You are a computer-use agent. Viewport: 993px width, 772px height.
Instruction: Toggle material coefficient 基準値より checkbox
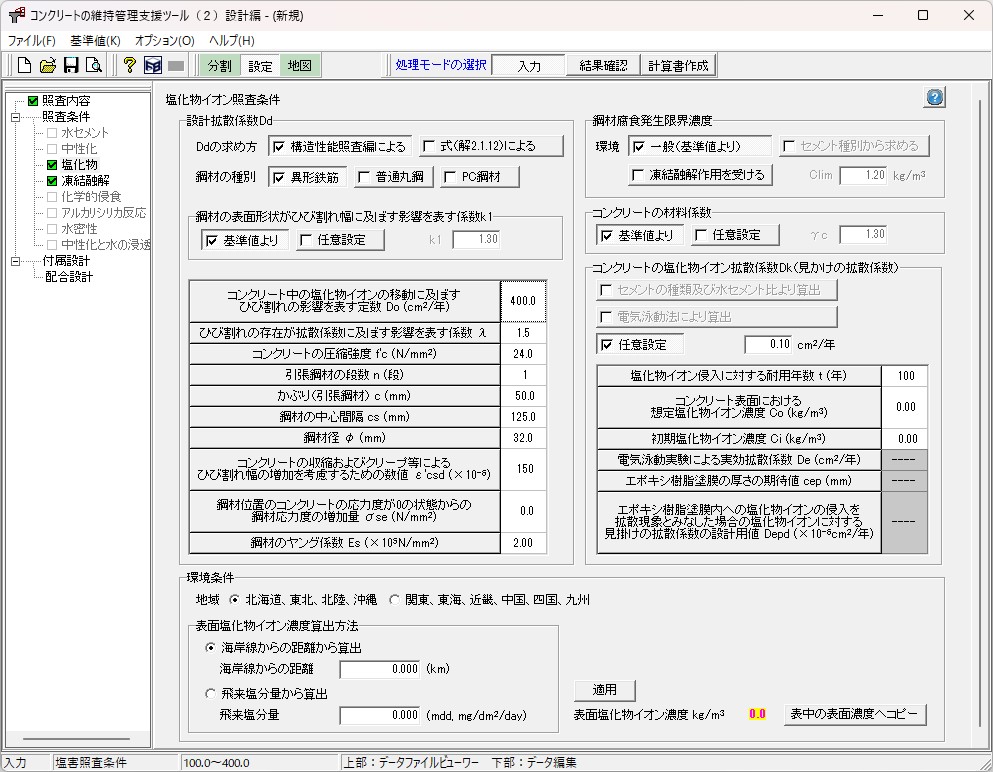pyautogui.click(x=639, y=235)
